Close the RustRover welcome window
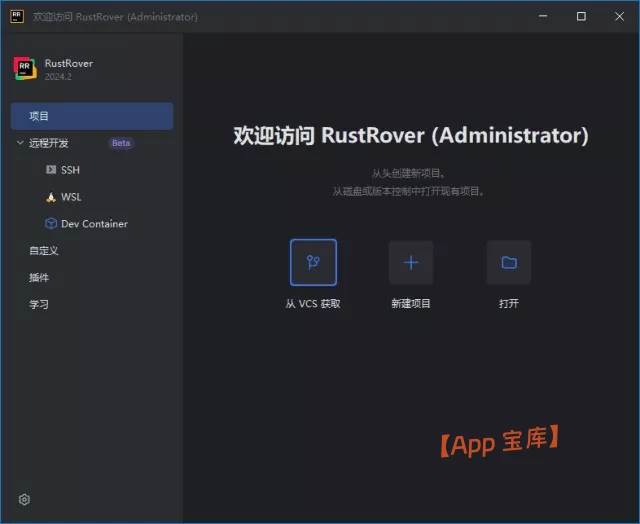640x524 pixels. click(619, 16)
